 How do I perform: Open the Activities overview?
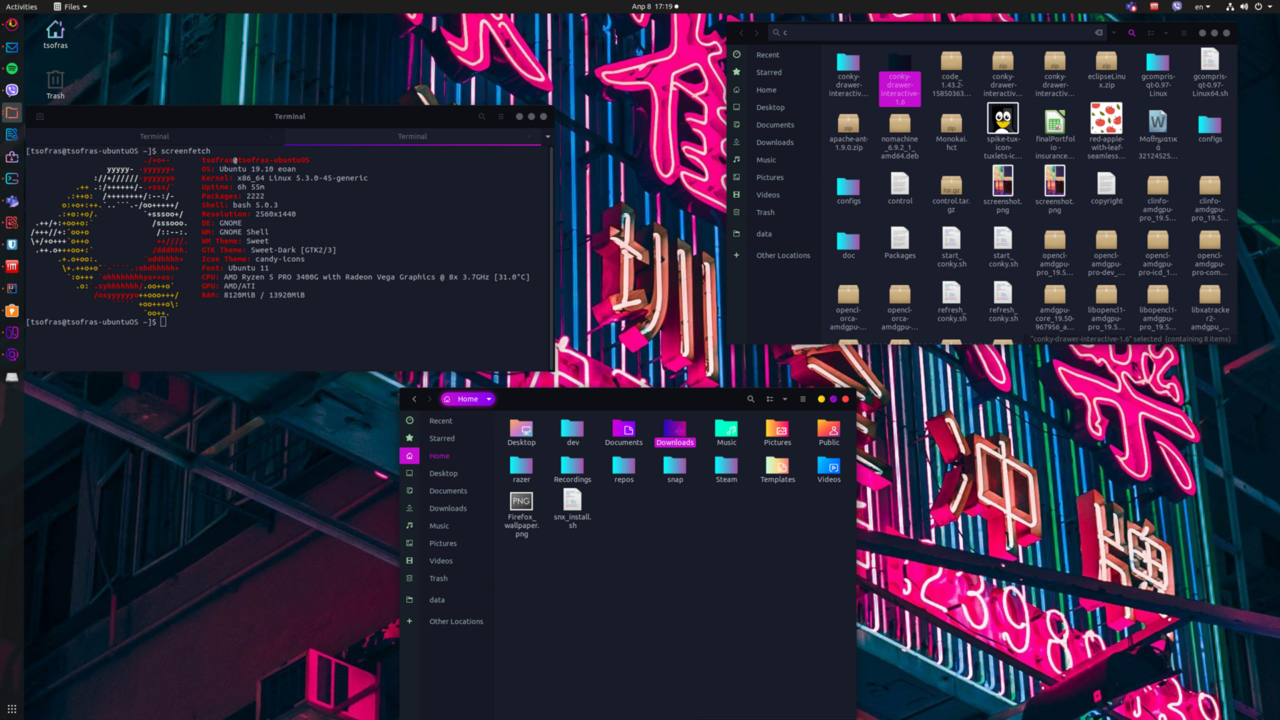(x=22, y=6)
